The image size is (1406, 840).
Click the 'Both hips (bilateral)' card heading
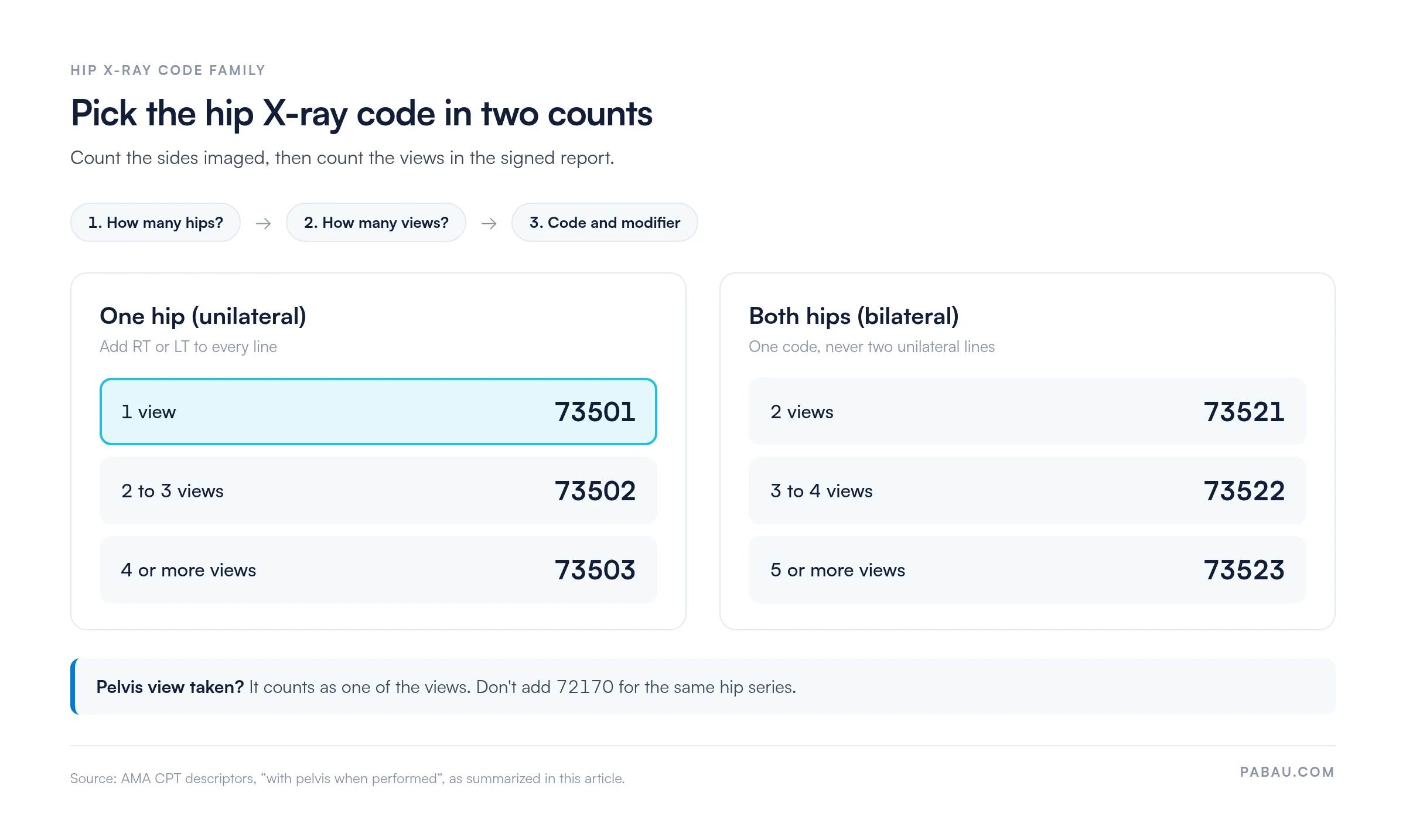[x=854, y=316]
